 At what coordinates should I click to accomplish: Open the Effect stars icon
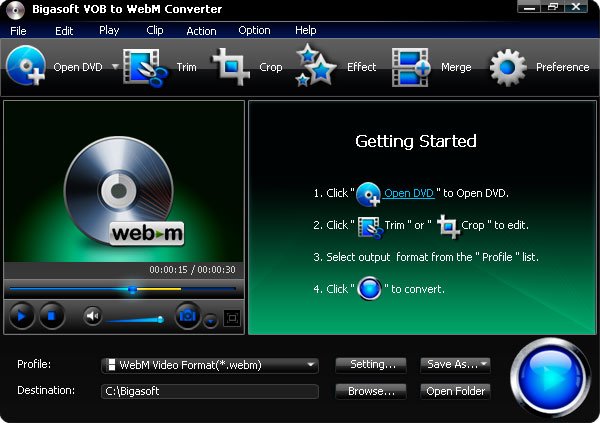[x=316, y=66]
